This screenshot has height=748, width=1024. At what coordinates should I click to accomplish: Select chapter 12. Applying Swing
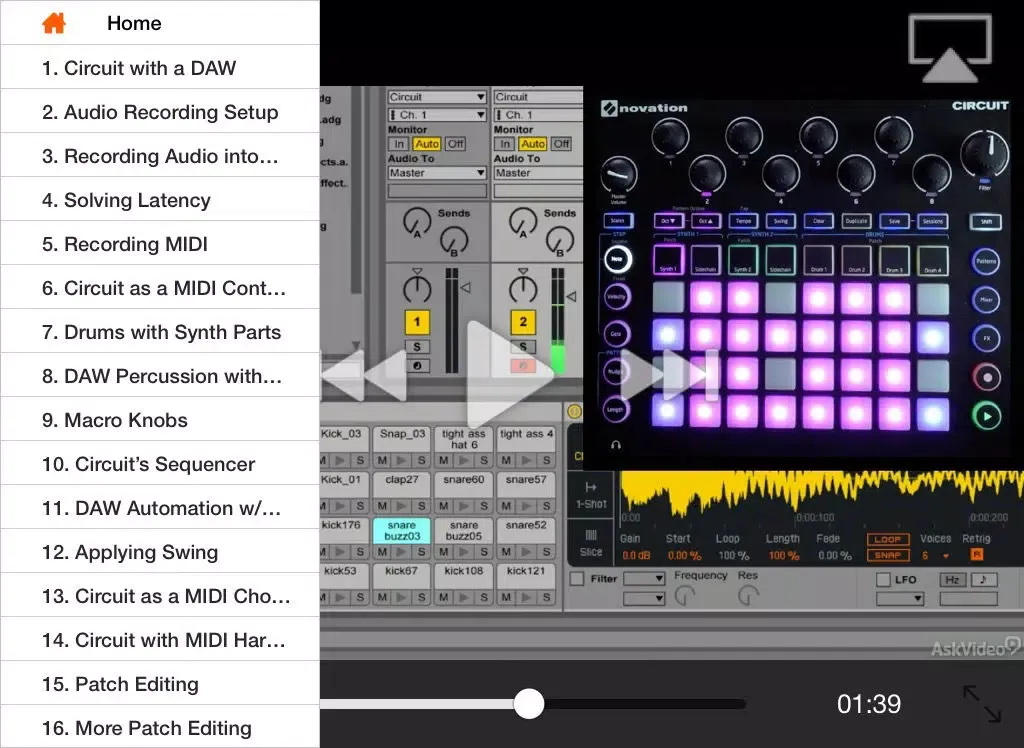pos(160,552)
